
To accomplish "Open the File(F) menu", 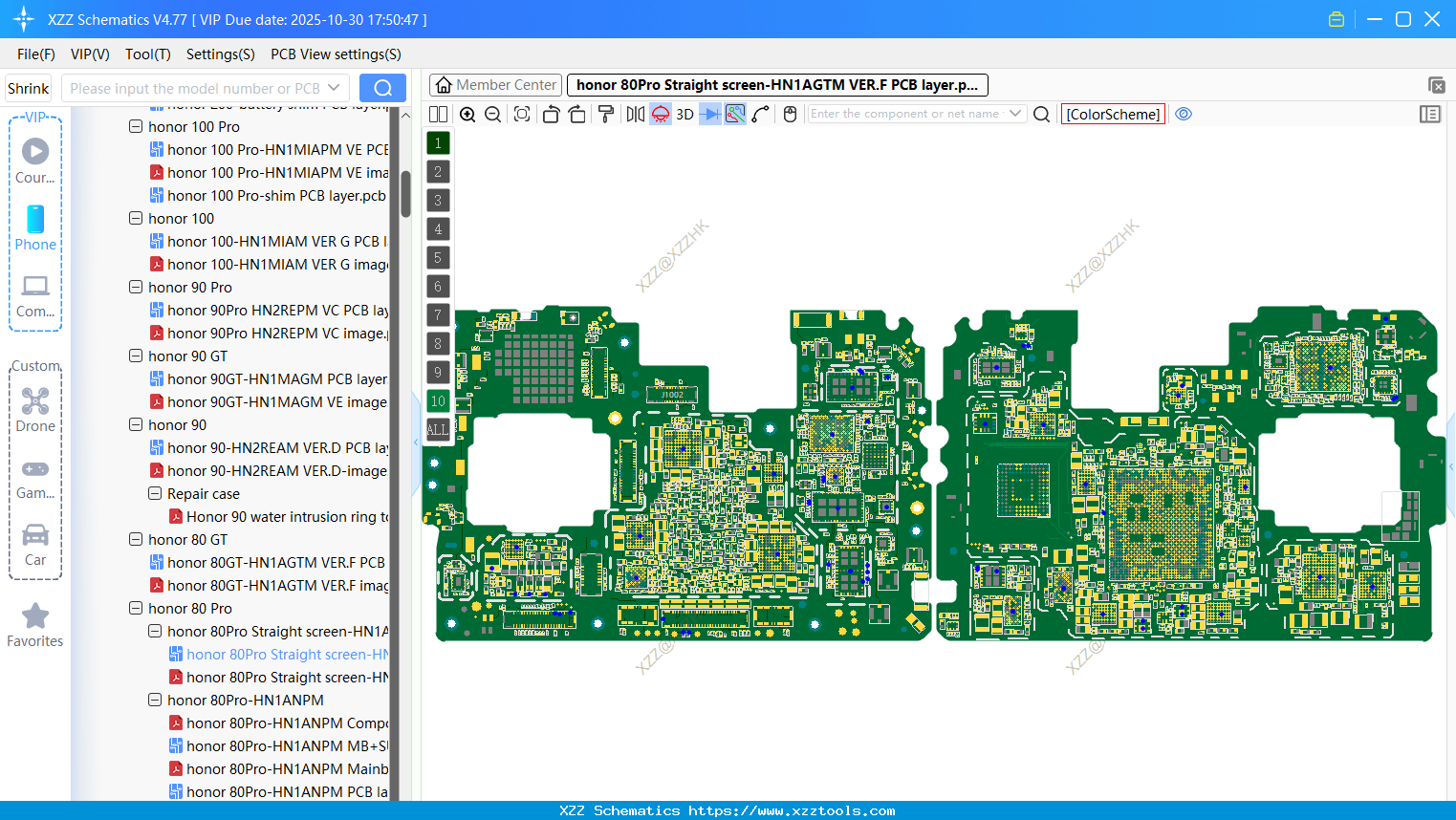I will (x=36, y=54).
